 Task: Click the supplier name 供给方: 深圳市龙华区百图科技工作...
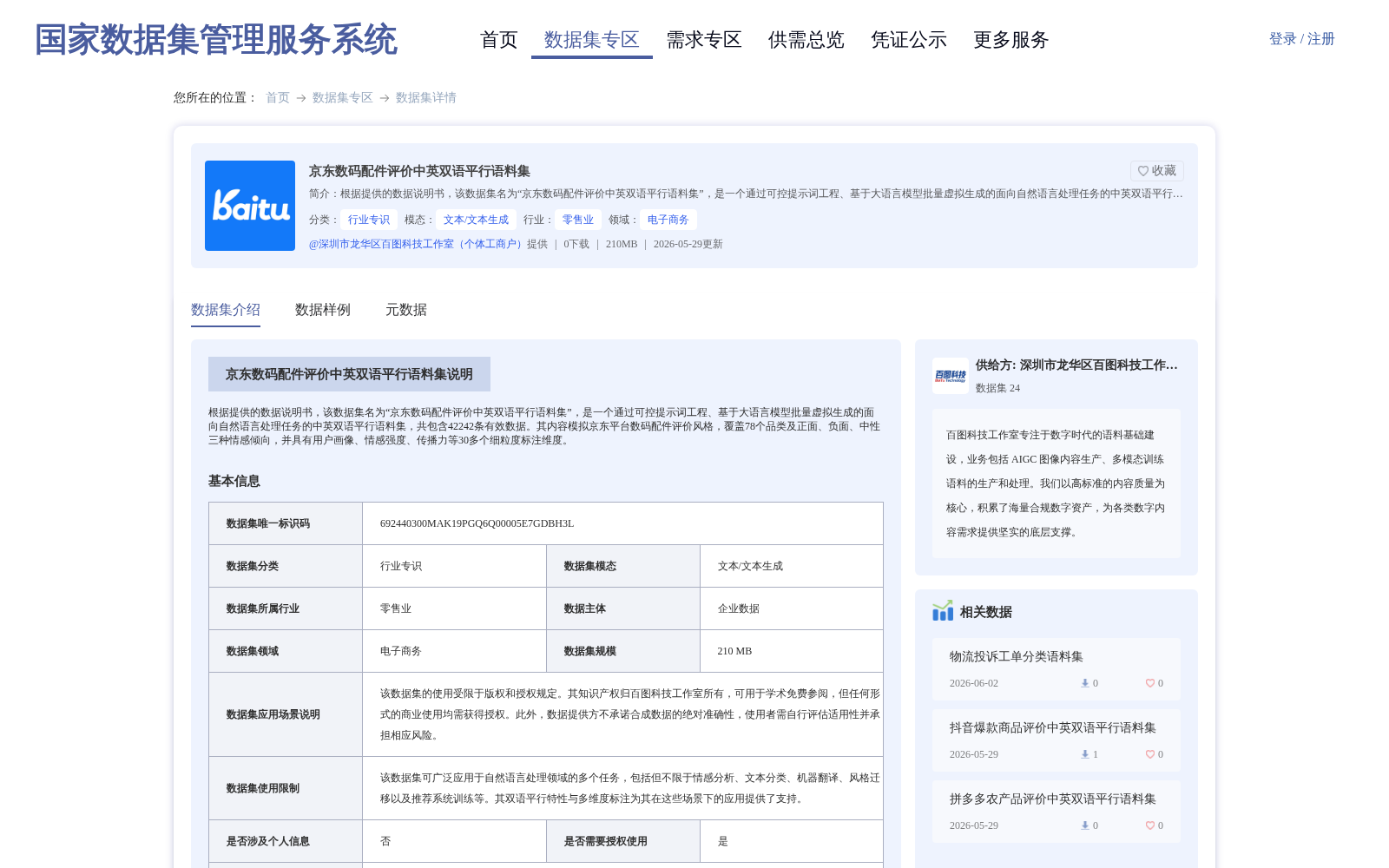point(1076,365)
